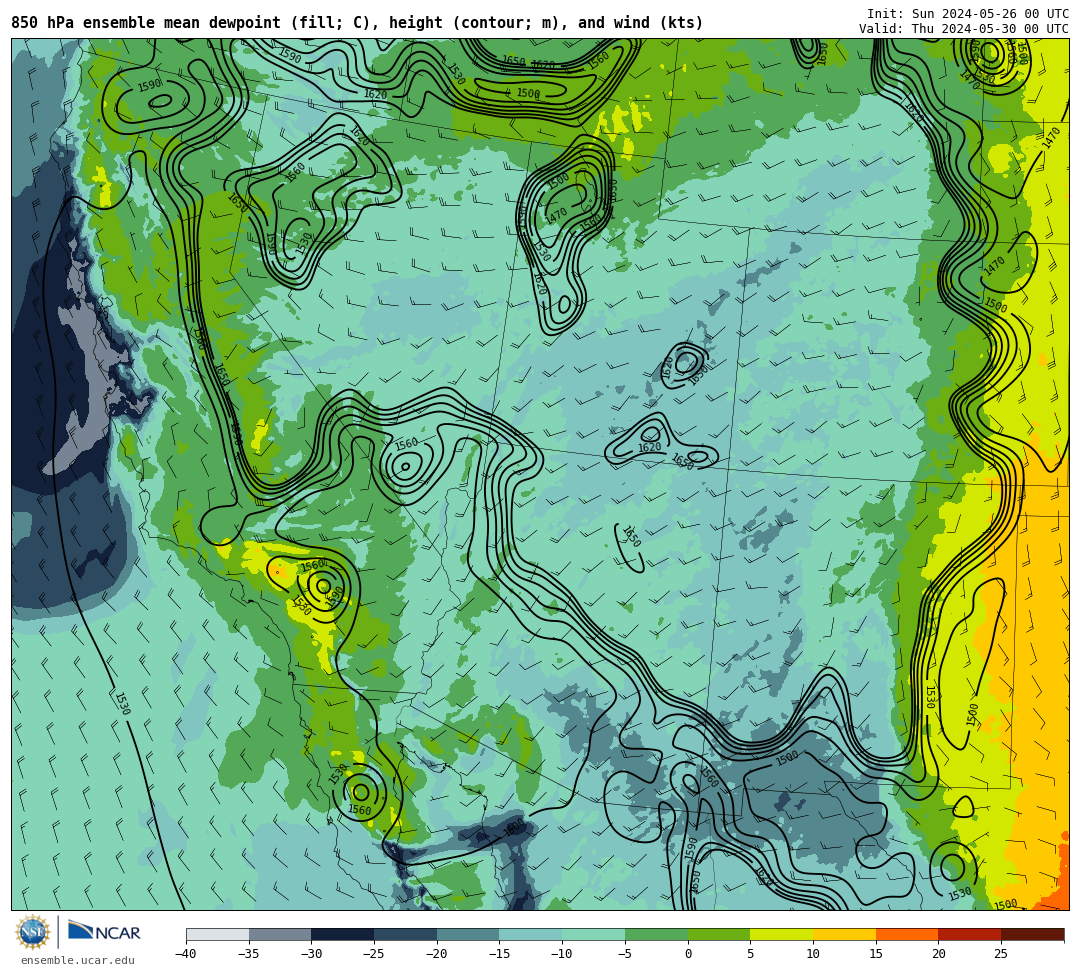This screenshot has width=1080, height=973.
Task: Select the Init: Sun 2024-05-26 00 UTC text
Action: click(x=968, y=14)
